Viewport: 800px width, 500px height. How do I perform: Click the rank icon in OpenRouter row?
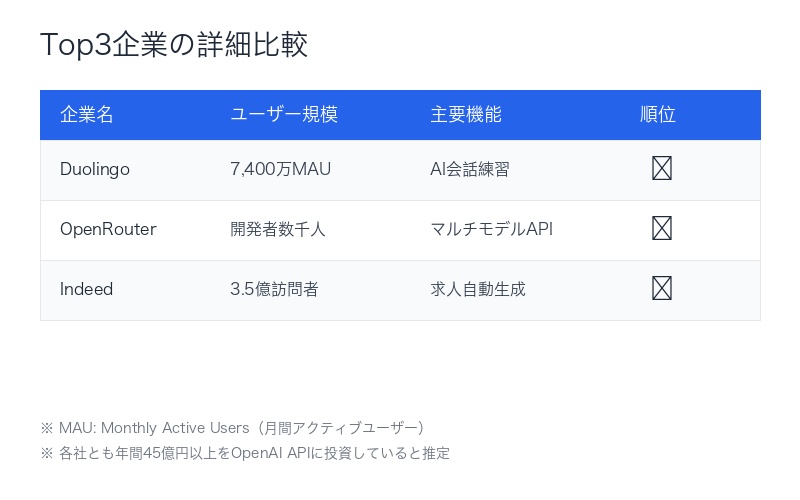click(661, 229)
